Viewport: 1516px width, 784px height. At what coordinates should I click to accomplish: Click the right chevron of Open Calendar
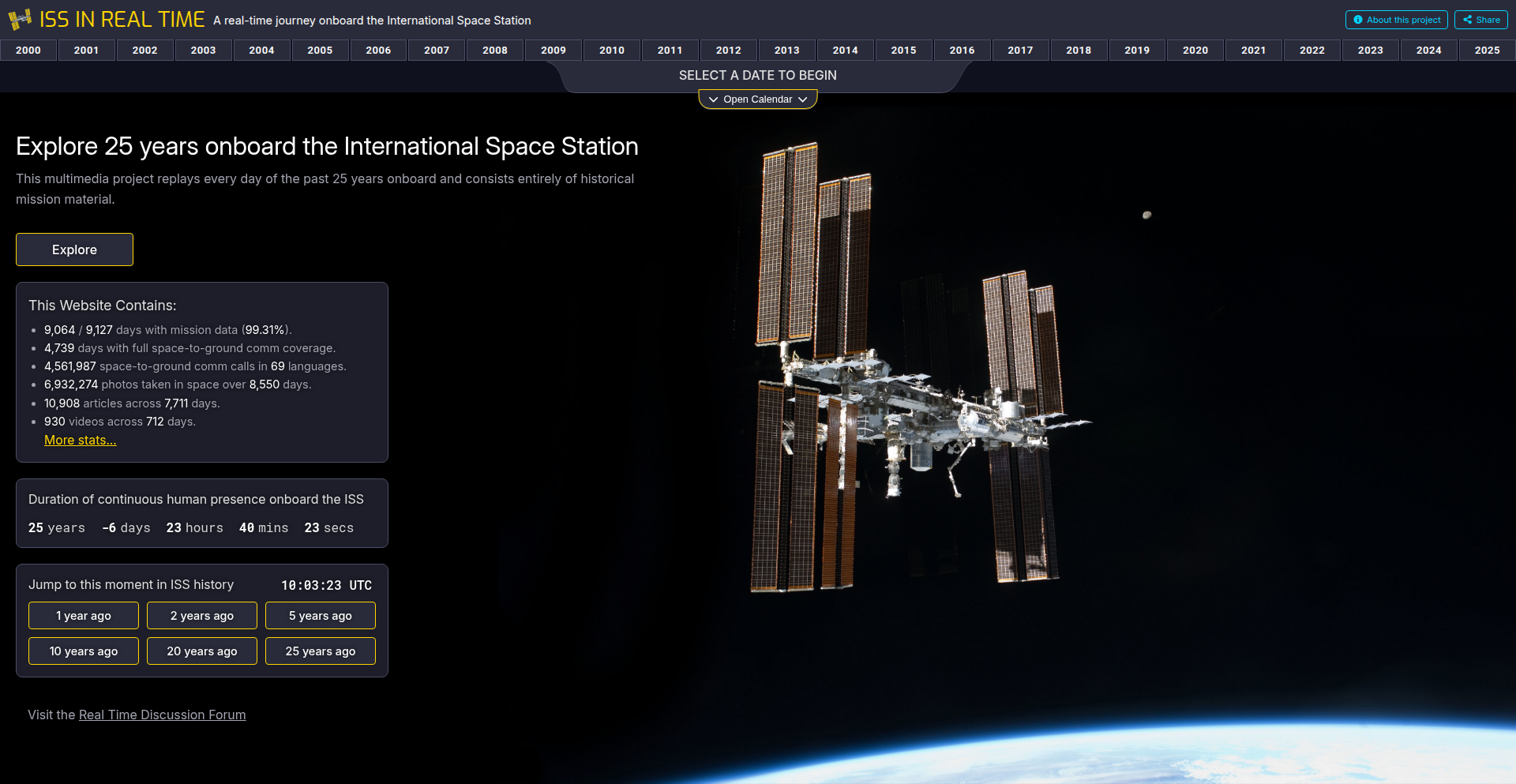tap(803, 99)
